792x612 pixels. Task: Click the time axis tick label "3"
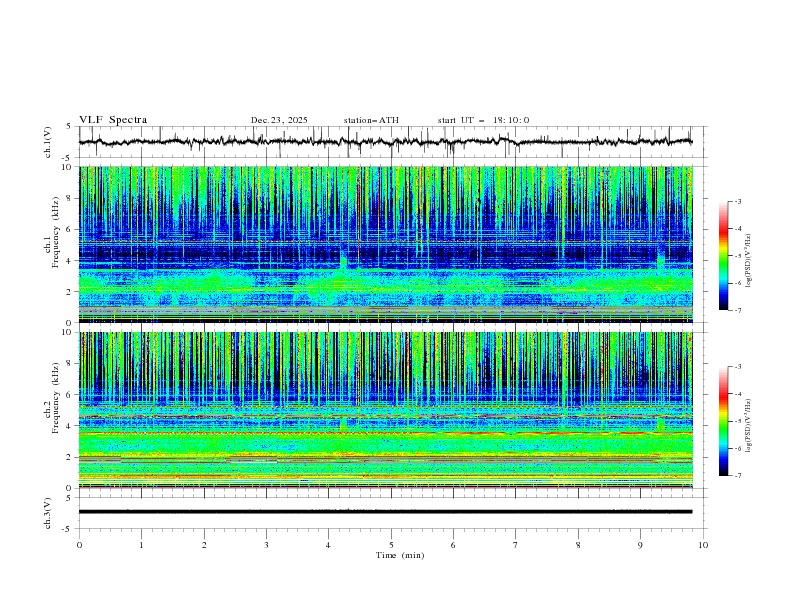click(x=266, y=545)
